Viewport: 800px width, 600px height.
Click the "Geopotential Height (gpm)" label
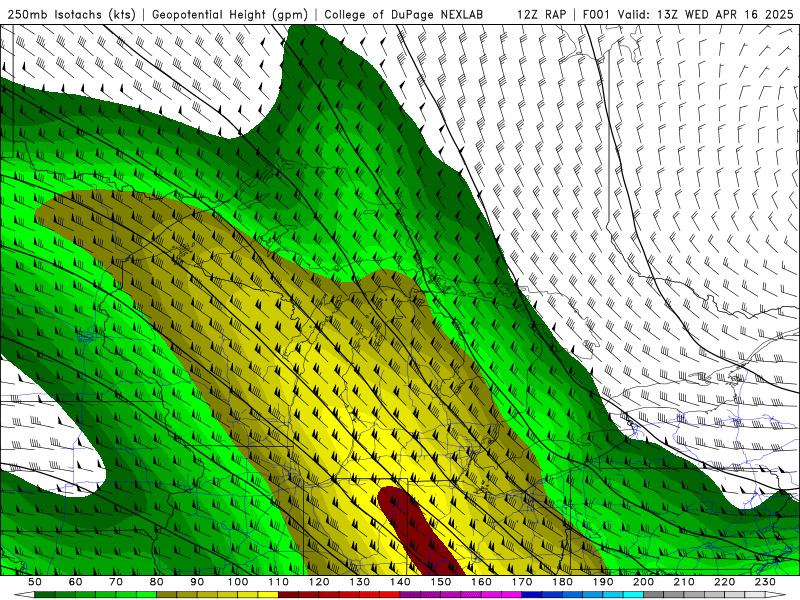[x=230, y=15]
